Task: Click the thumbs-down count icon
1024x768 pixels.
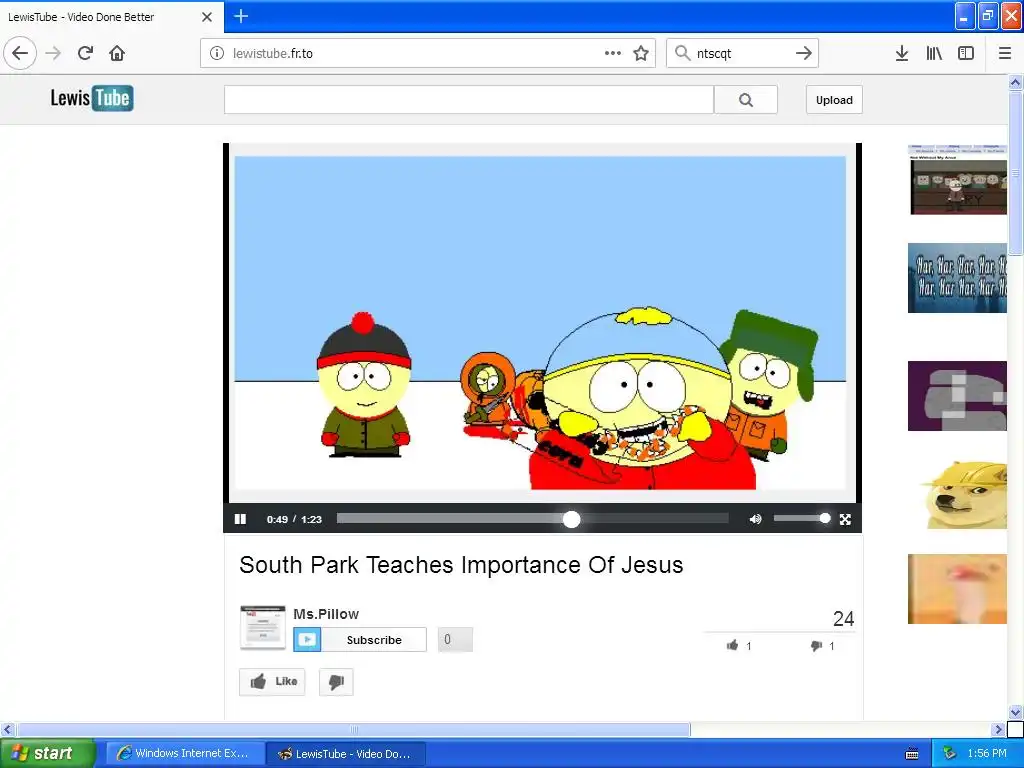Action: pyautogui.click(x=816, y=646)
